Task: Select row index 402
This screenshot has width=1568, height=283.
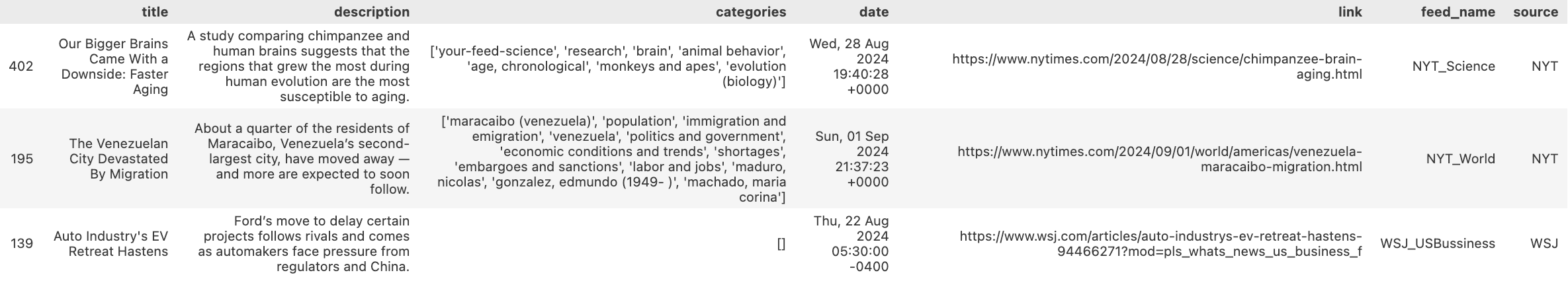Action: (21, 66)
